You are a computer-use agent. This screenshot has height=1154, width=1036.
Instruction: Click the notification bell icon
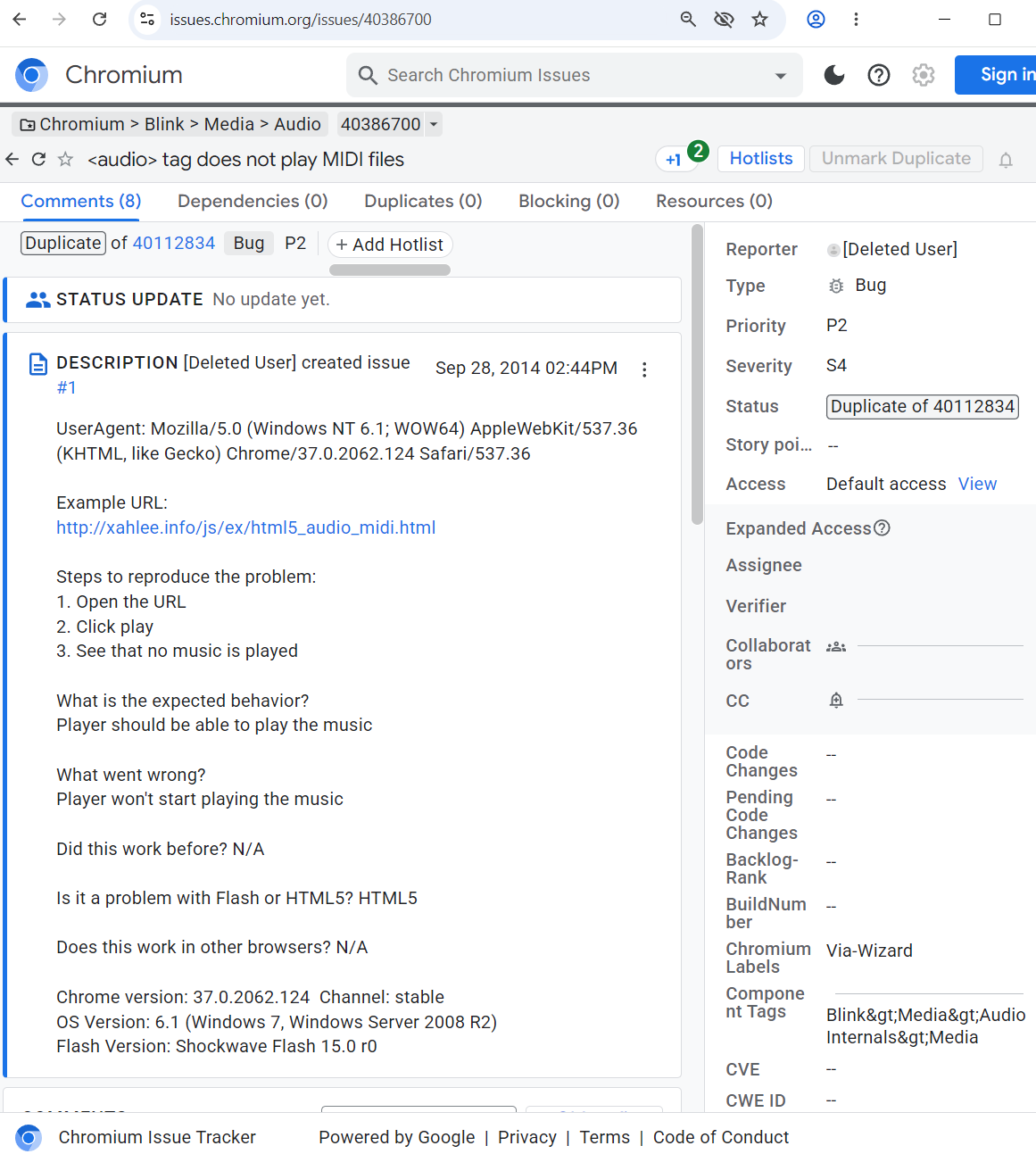1006,161
